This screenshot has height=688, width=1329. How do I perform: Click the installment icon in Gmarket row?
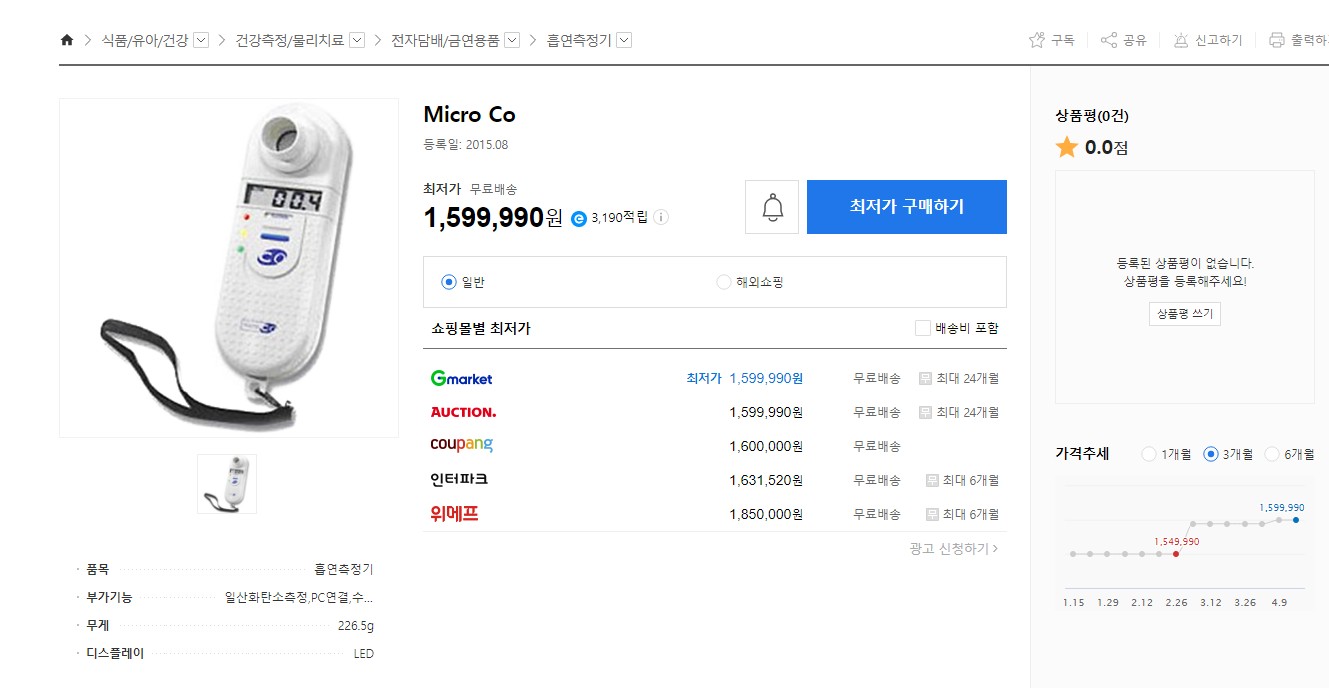click(926, 378)
